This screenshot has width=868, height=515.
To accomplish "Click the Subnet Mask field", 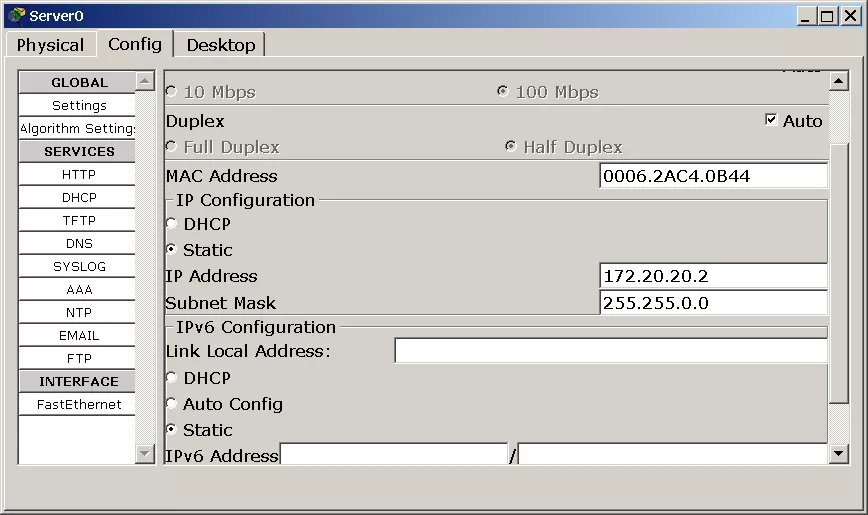I will click(x=714, y=303).
